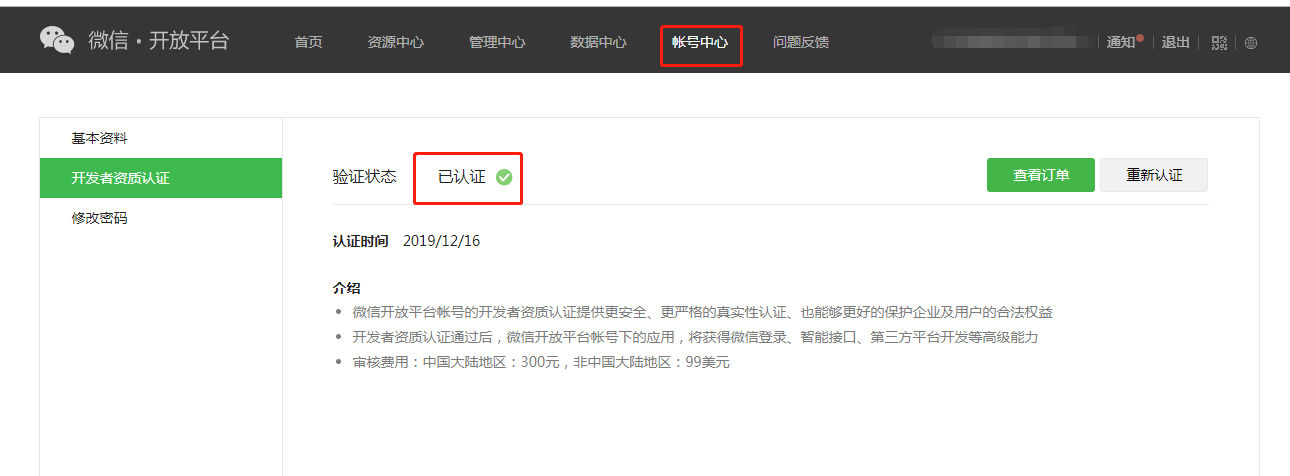Open the 问题反馈 page

pos(801,42)
